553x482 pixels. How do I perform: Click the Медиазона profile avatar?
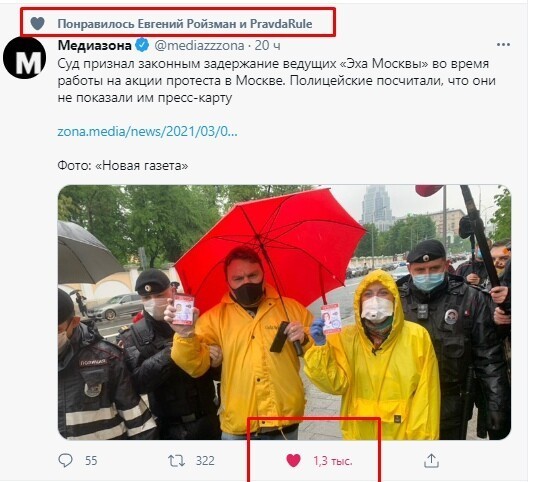tap(25, 57)
